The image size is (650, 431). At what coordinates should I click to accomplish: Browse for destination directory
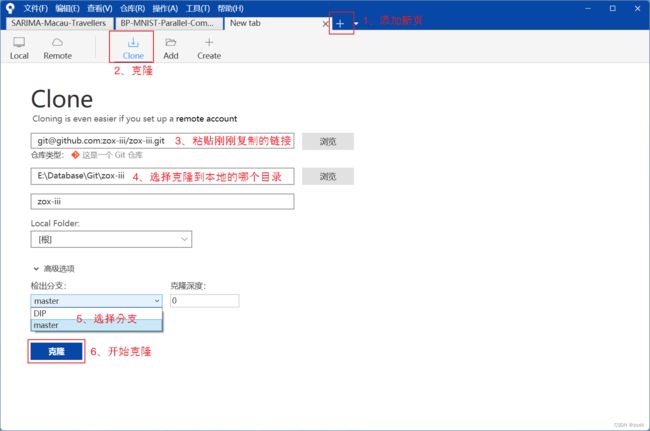[x=327, y=177]
